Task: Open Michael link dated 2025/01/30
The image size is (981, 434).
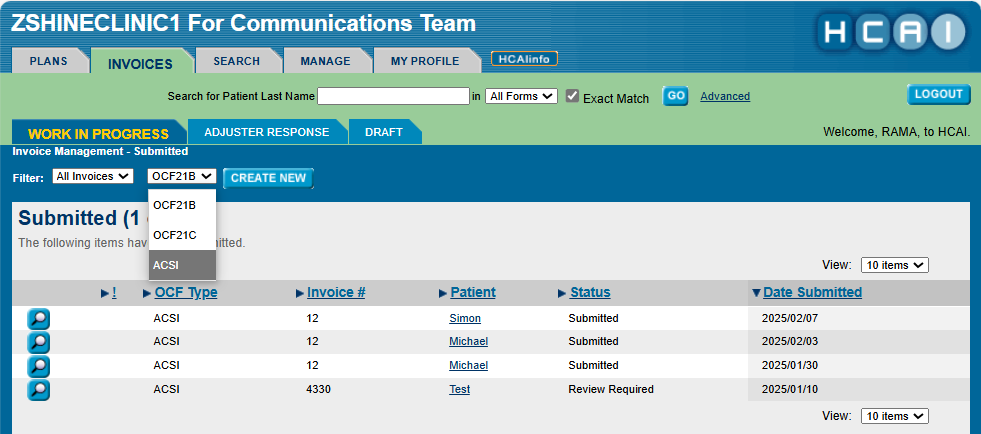Action: 469,365
